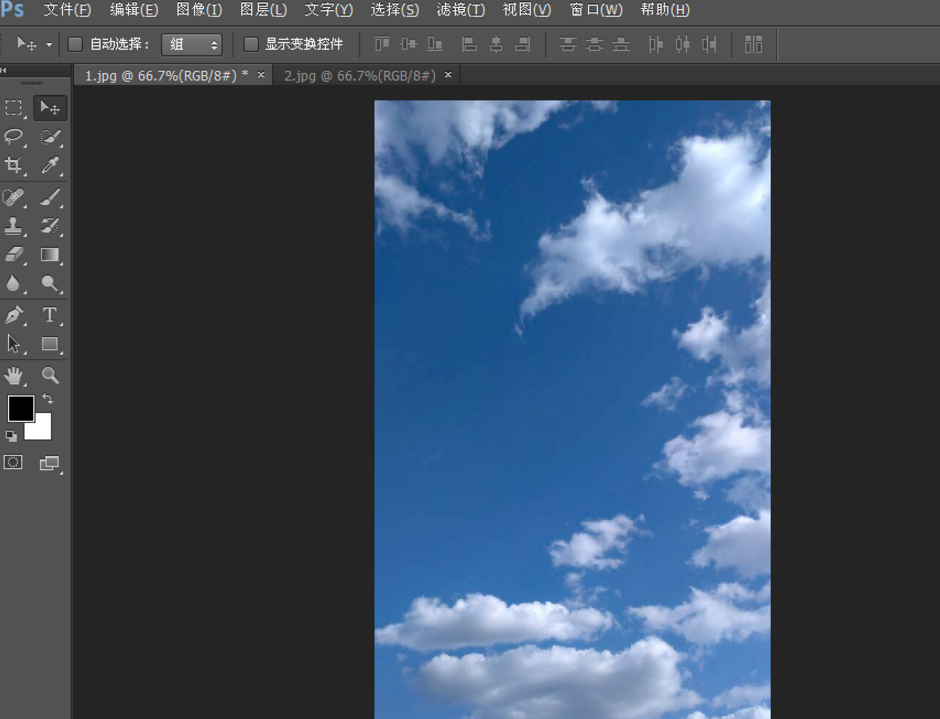Activate the Eraser tool
Viewport: 940px width, 719px height.
point(14,255)
